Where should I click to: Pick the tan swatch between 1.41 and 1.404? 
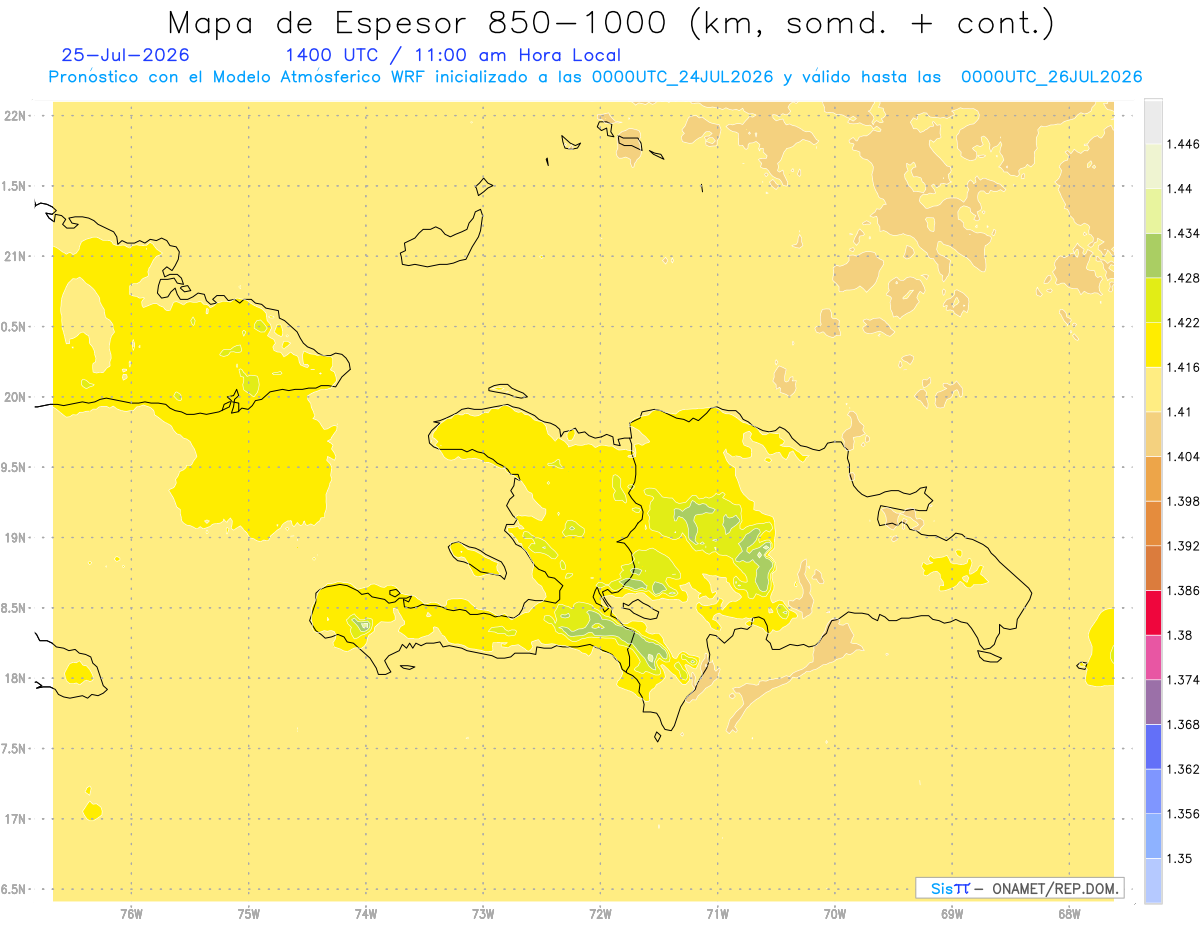[x=1153, y=434]
